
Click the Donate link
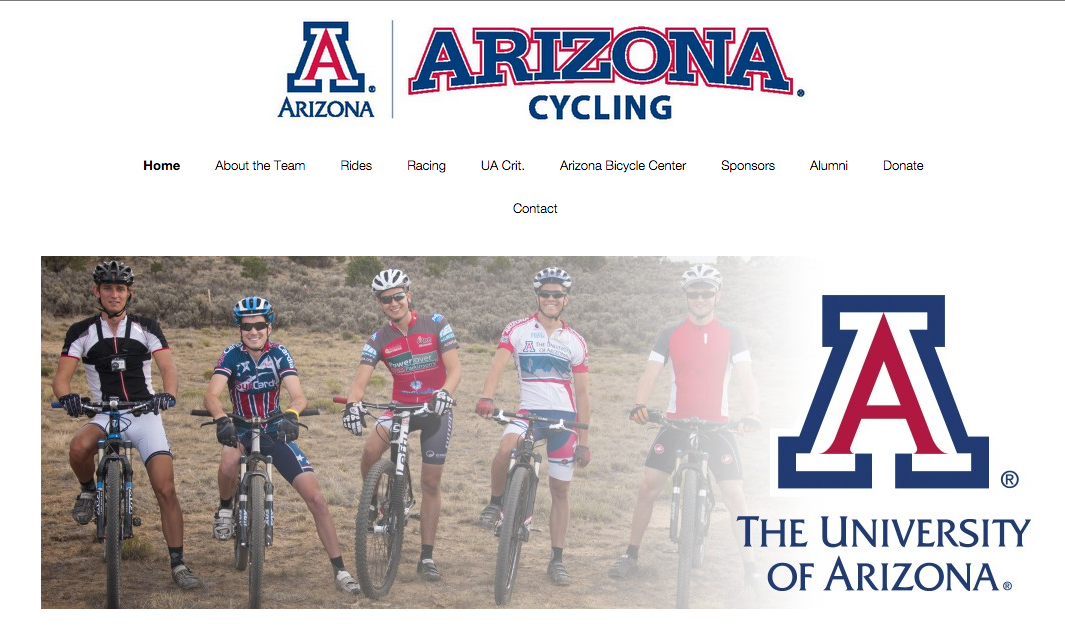903,166
